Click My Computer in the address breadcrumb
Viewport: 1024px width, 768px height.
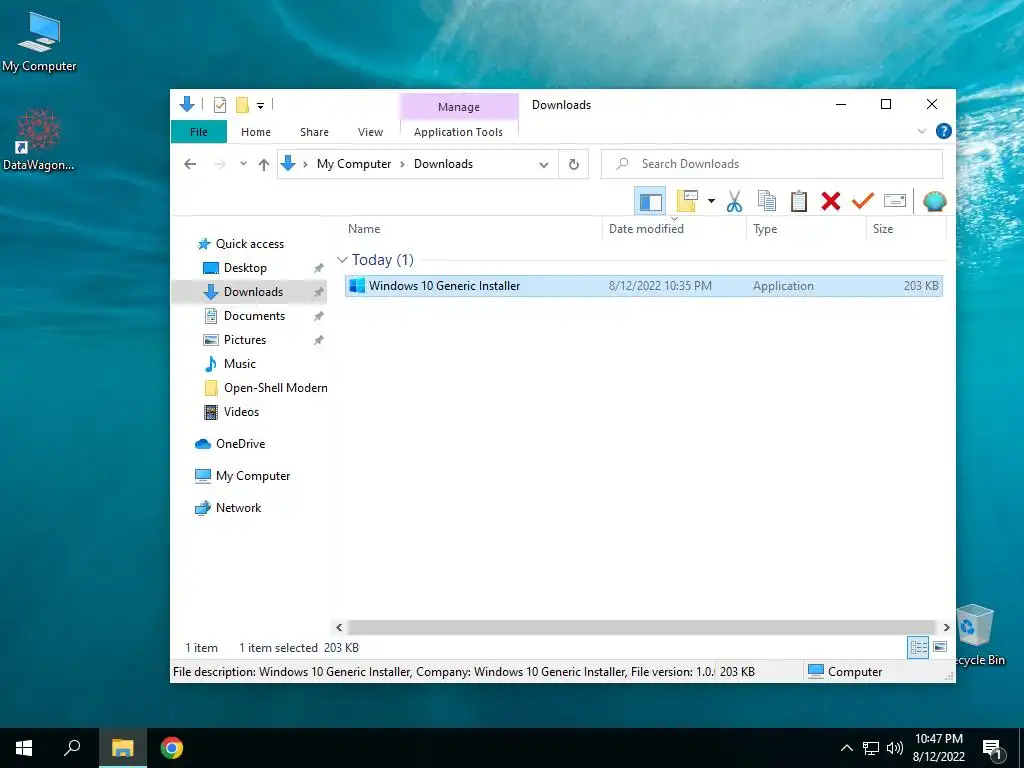click(x=354, y=164)
